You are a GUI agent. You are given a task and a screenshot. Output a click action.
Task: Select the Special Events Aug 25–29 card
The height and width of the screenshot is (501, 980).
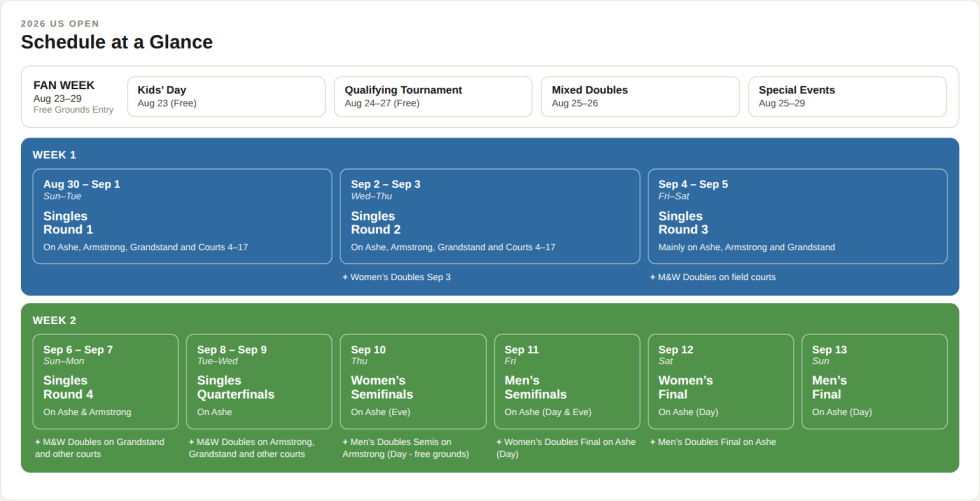coord(847,97)
